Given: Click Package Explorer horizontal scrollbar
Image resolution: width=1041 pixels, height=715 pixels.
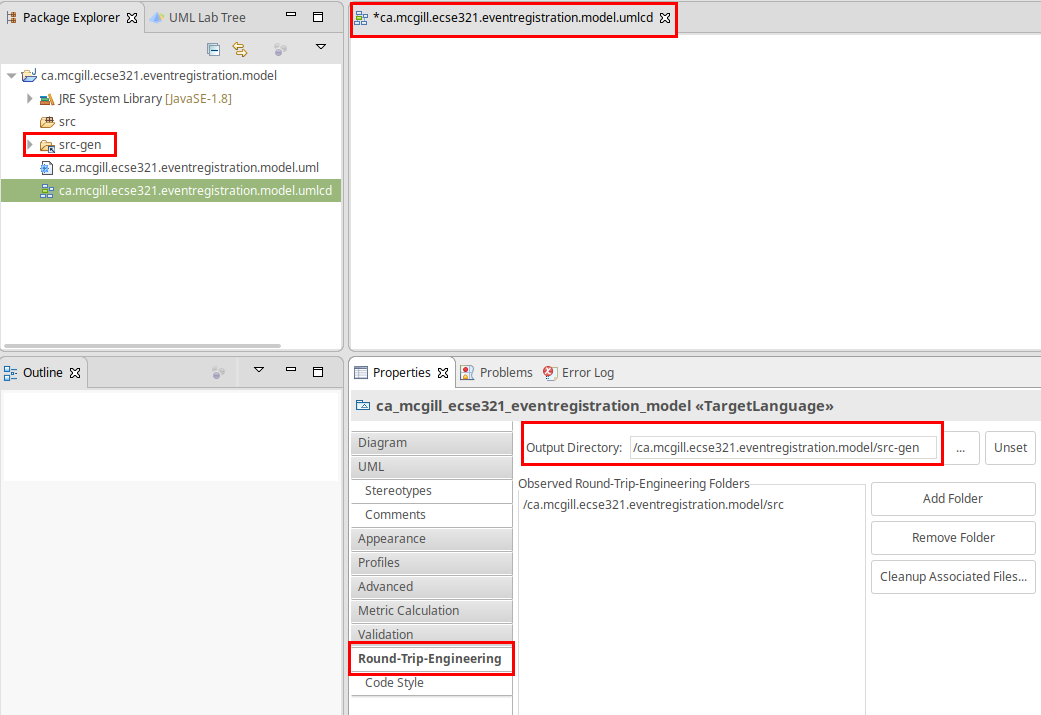Looking at the screenshot, I should click(143, 346).
